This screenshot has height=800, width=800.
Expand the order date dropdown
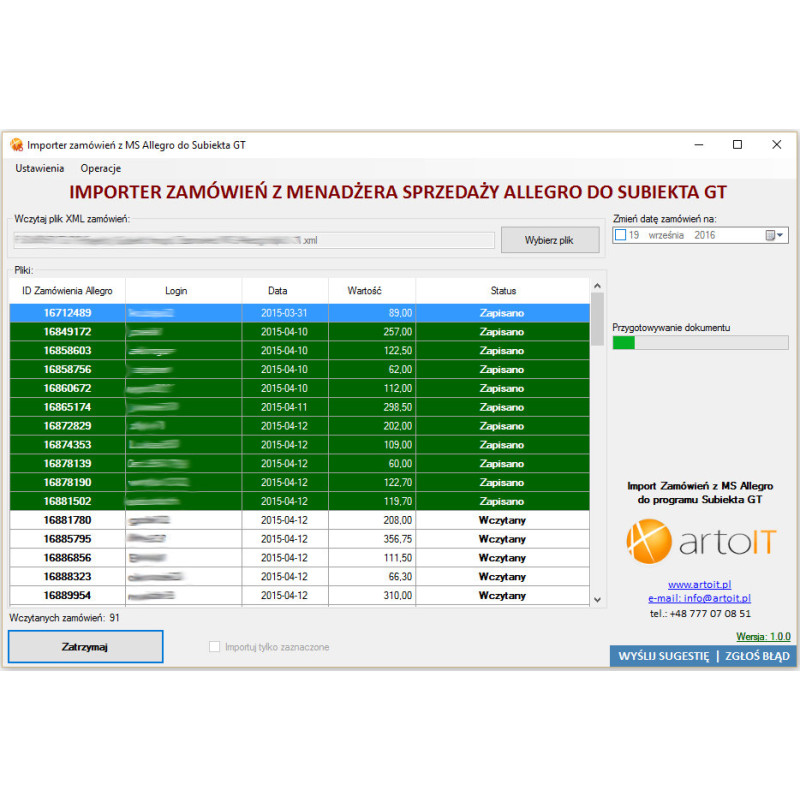point(781,236)
